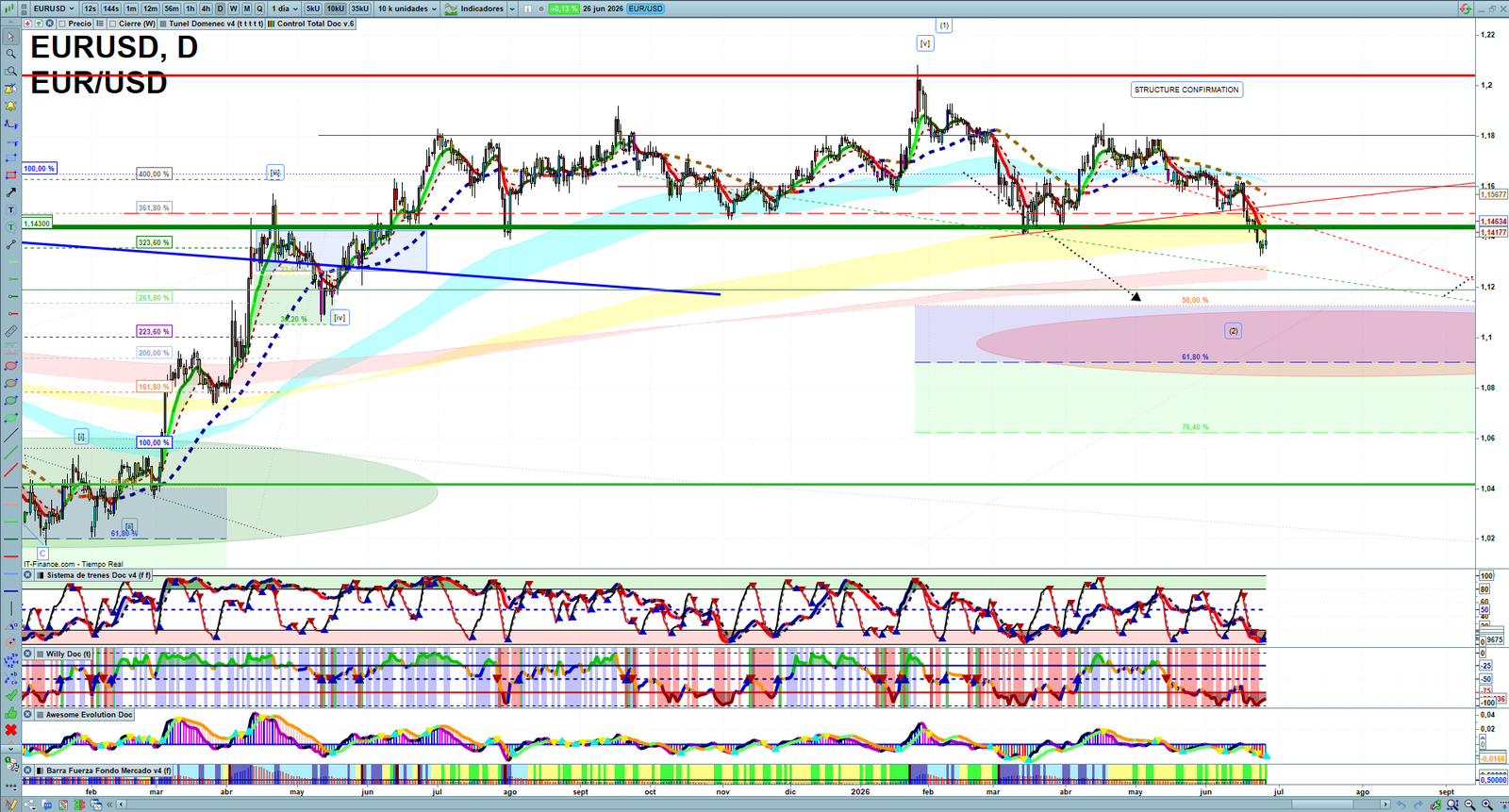Click the green add-indicator plus icon
Image resolution: width=1509 pixels, height=812 pixels.
39,24
